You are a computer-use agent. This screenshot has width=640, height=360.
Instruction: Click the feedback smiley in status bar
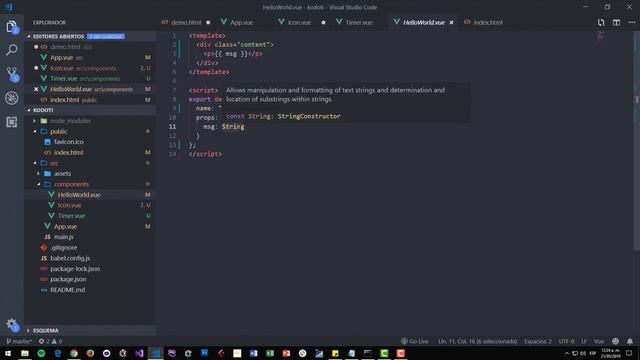[x=616, y=341]
